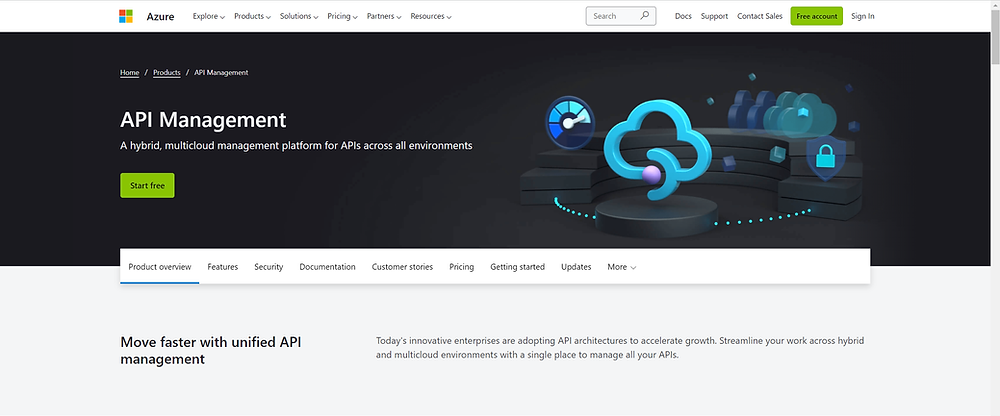Expand the Explore menu
Screen dimensions: 1000x416
(x=209, y=17)
